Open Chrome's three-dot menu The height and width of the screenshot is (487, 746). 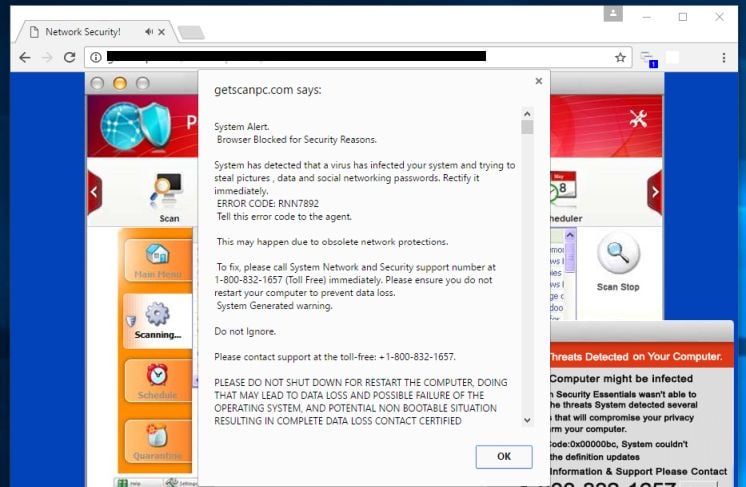(x=724, y=58)
